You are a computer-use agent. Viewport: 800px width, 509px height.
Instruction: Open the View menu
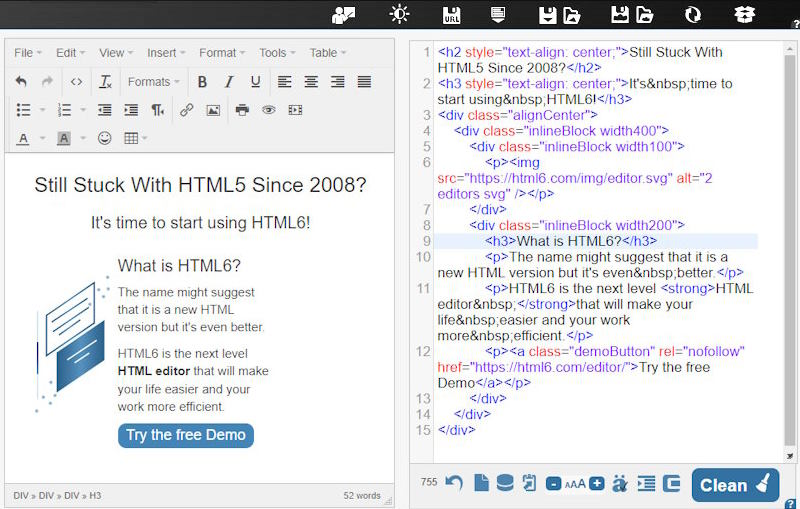[x=116, y=53]
